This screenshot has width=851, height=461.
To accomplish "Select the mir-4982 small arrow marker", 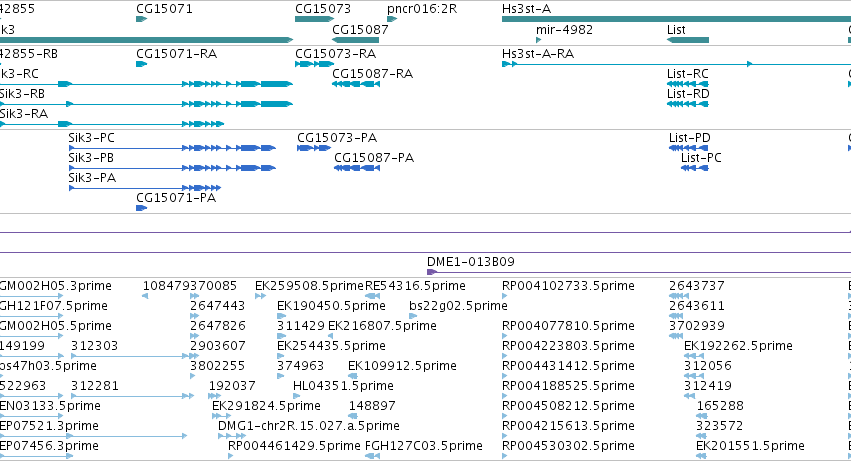I will pos(538,40).
